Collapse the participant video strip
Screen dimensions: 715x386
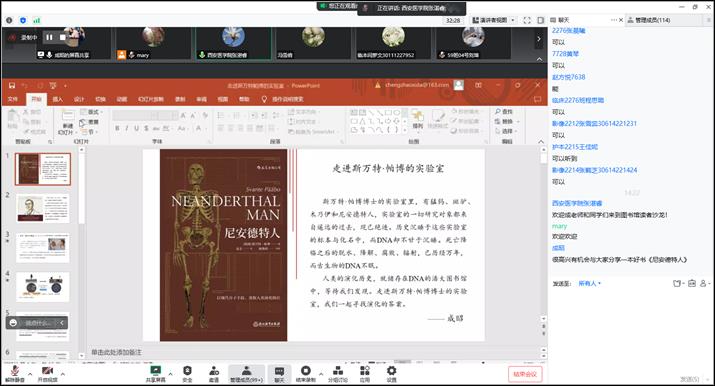coord(539,59)
